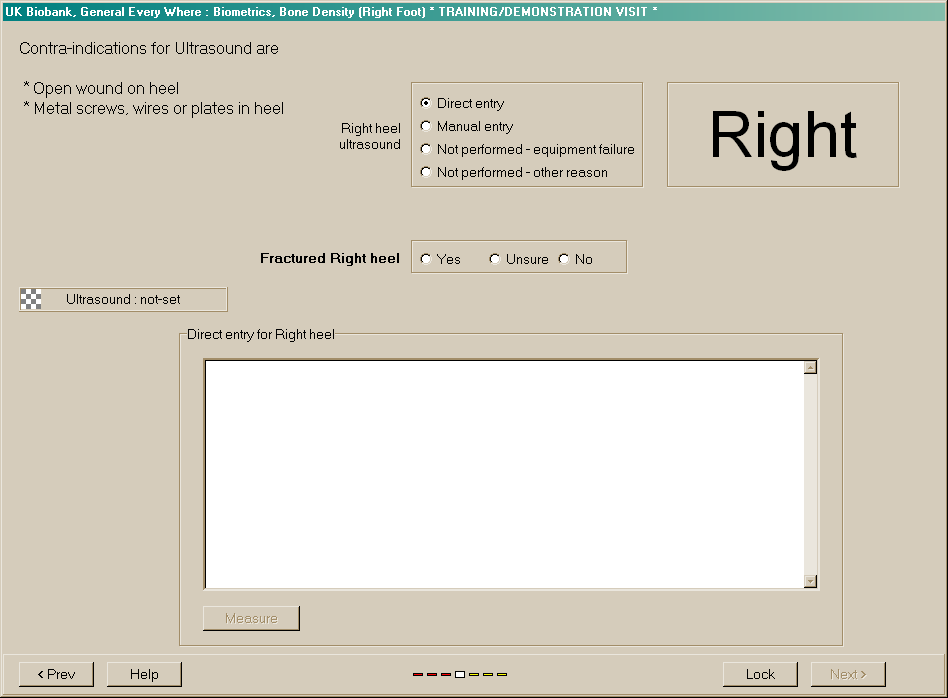
Task: Go back using the Prev button
Action: point(56,674)
